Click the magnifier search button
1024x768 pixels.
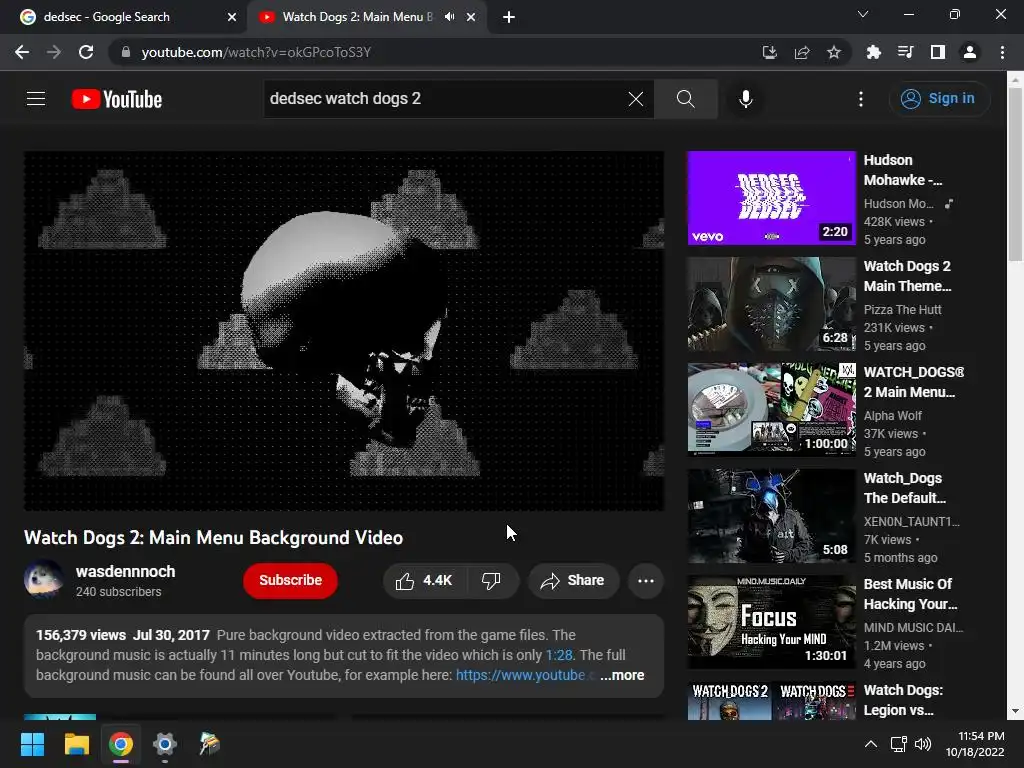pos(686,99)
